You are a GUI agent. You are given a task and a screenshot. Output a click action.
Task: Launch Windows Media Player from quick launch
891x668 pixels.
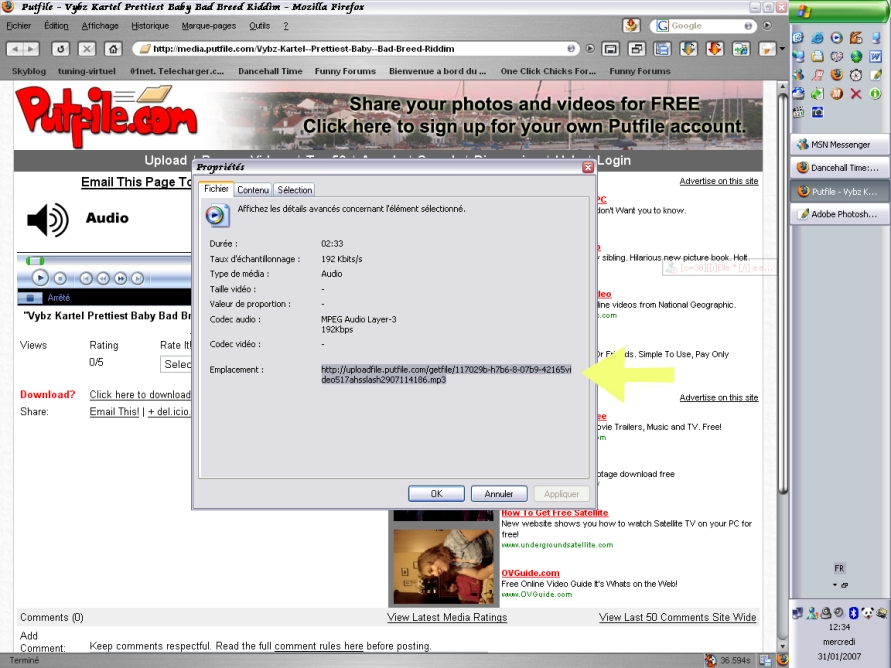[x=836, y=39]
